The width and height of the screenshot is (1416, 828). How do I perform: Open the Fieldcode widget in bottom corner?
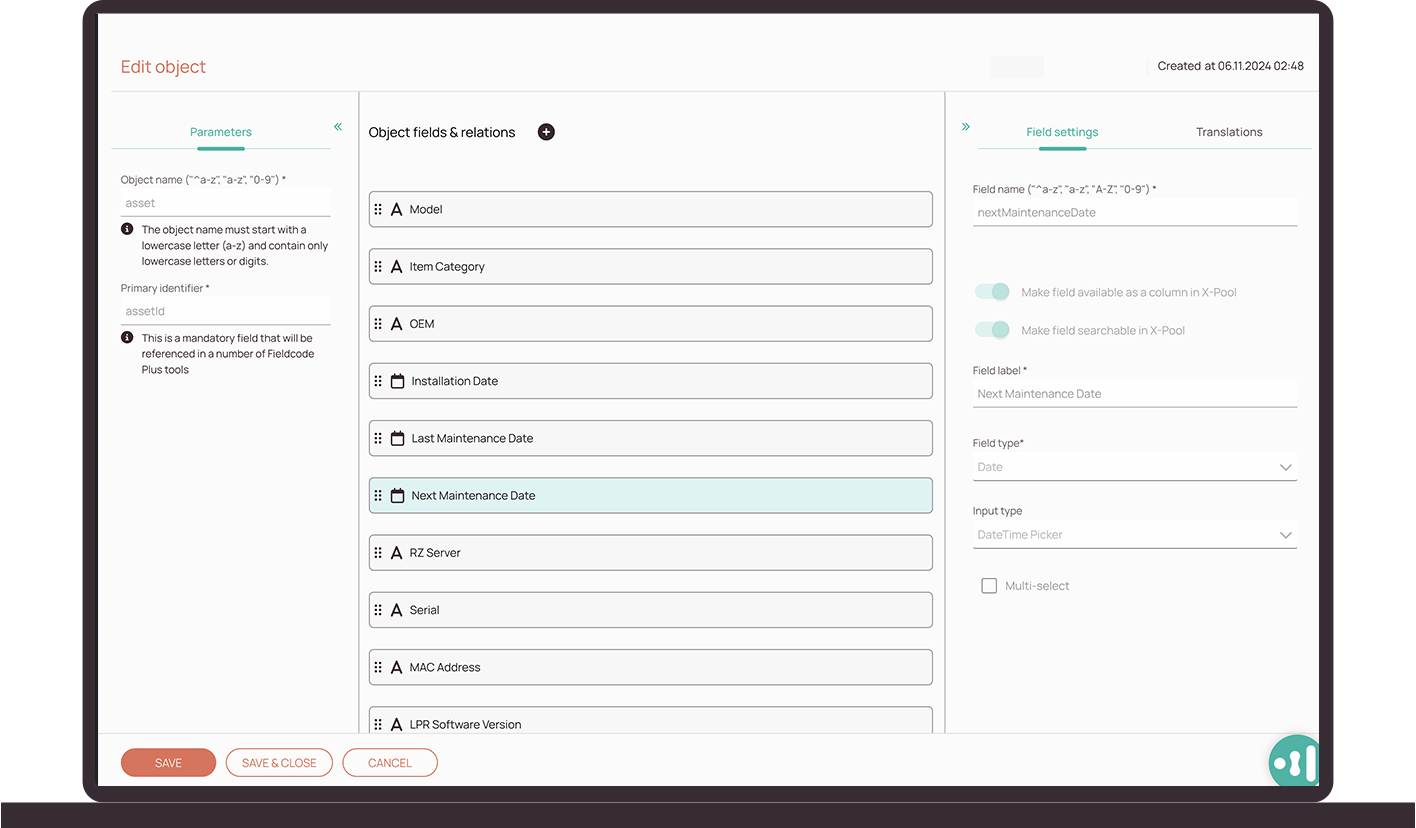[x=1294, y=762]
